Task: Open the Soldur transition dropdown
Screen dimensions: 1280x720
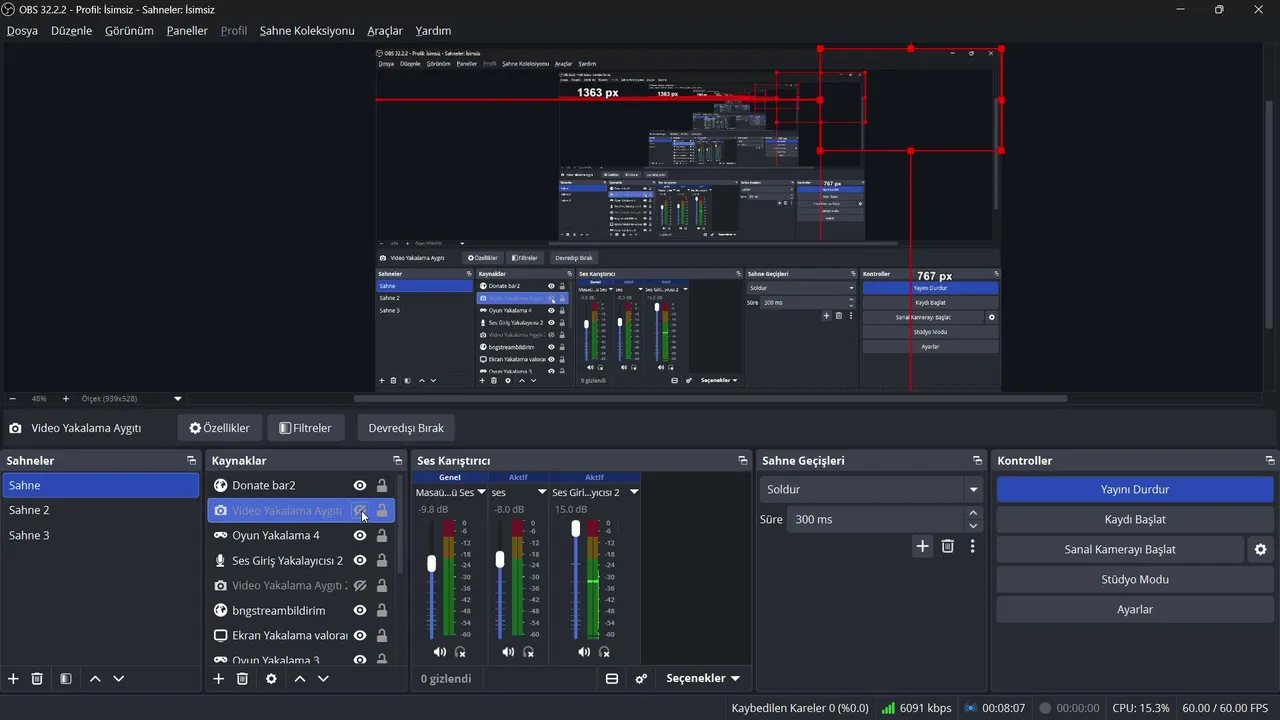Action: [x=872, y=490]
